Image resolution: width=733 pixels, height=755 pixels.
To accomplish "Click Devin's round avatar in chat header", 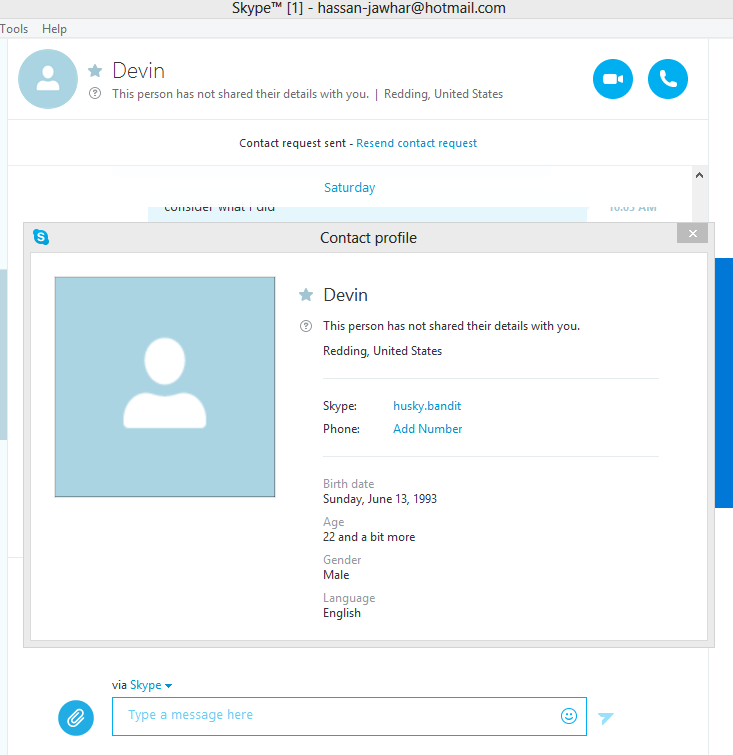I will [48, 79].
